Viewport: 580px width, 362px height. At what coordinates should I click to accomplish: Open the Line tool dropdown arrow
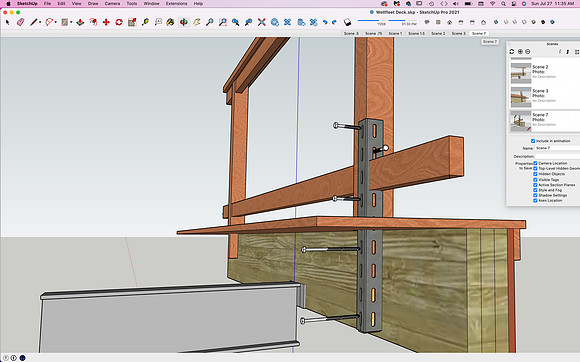40,23
